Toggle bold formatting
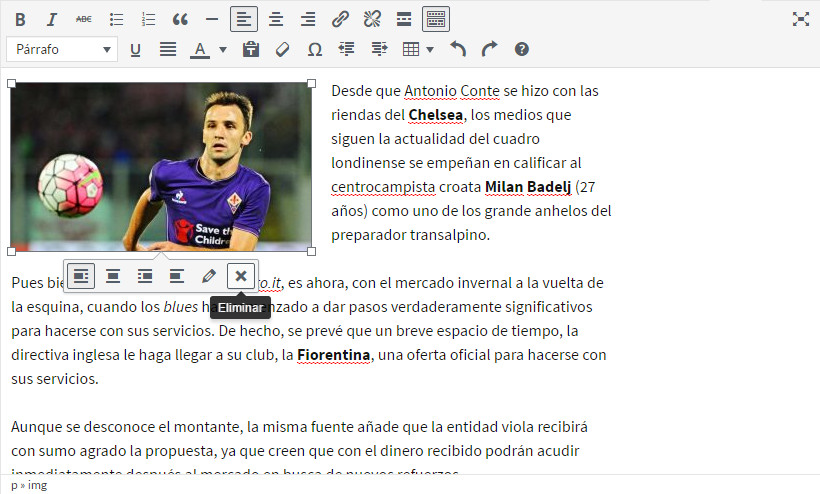The width and height of the screenshot is (820, 494). click(20, 20)
